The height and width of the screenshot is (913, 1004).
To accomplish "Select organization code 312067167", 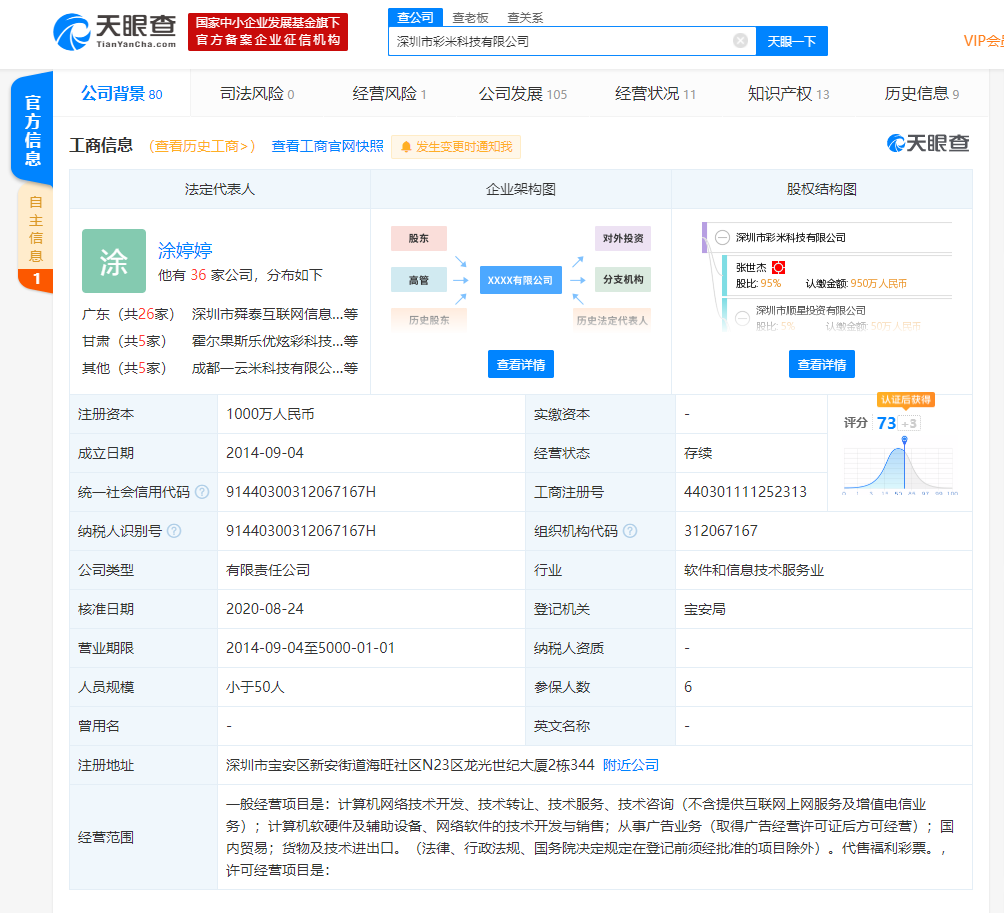I will 721,531.
